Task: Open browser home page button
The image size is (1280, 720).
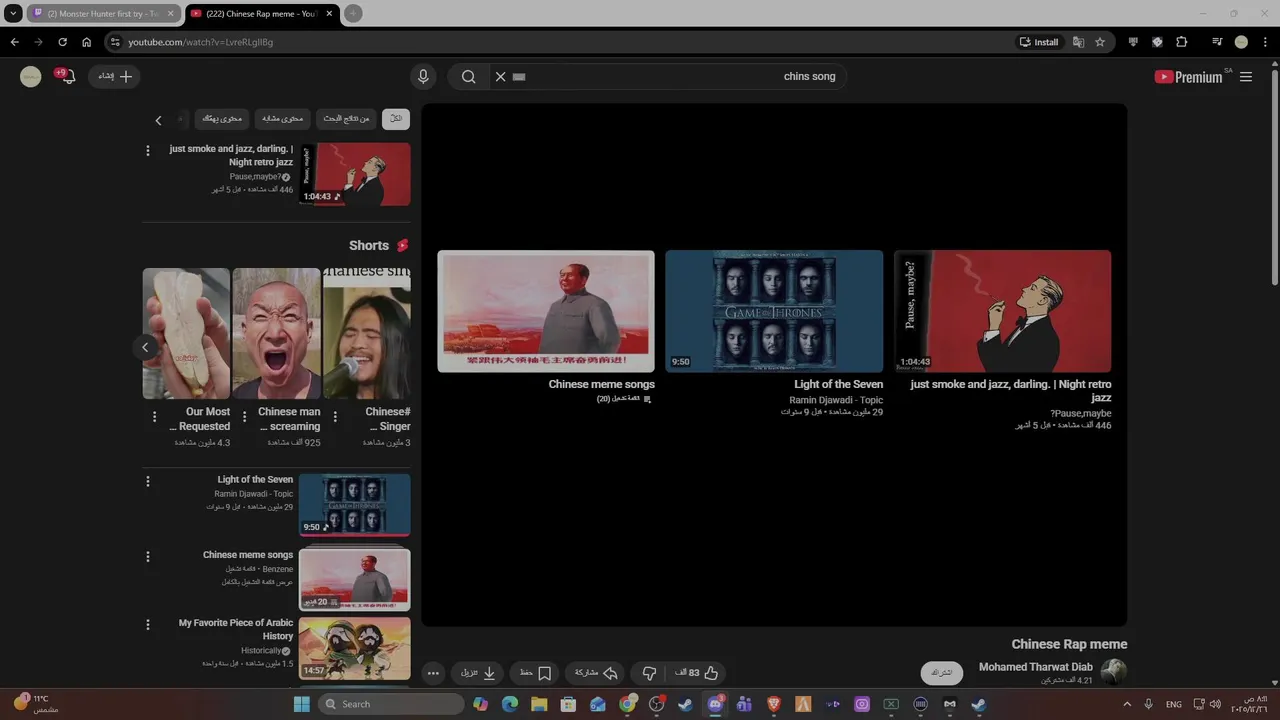Action: (87, 42)
